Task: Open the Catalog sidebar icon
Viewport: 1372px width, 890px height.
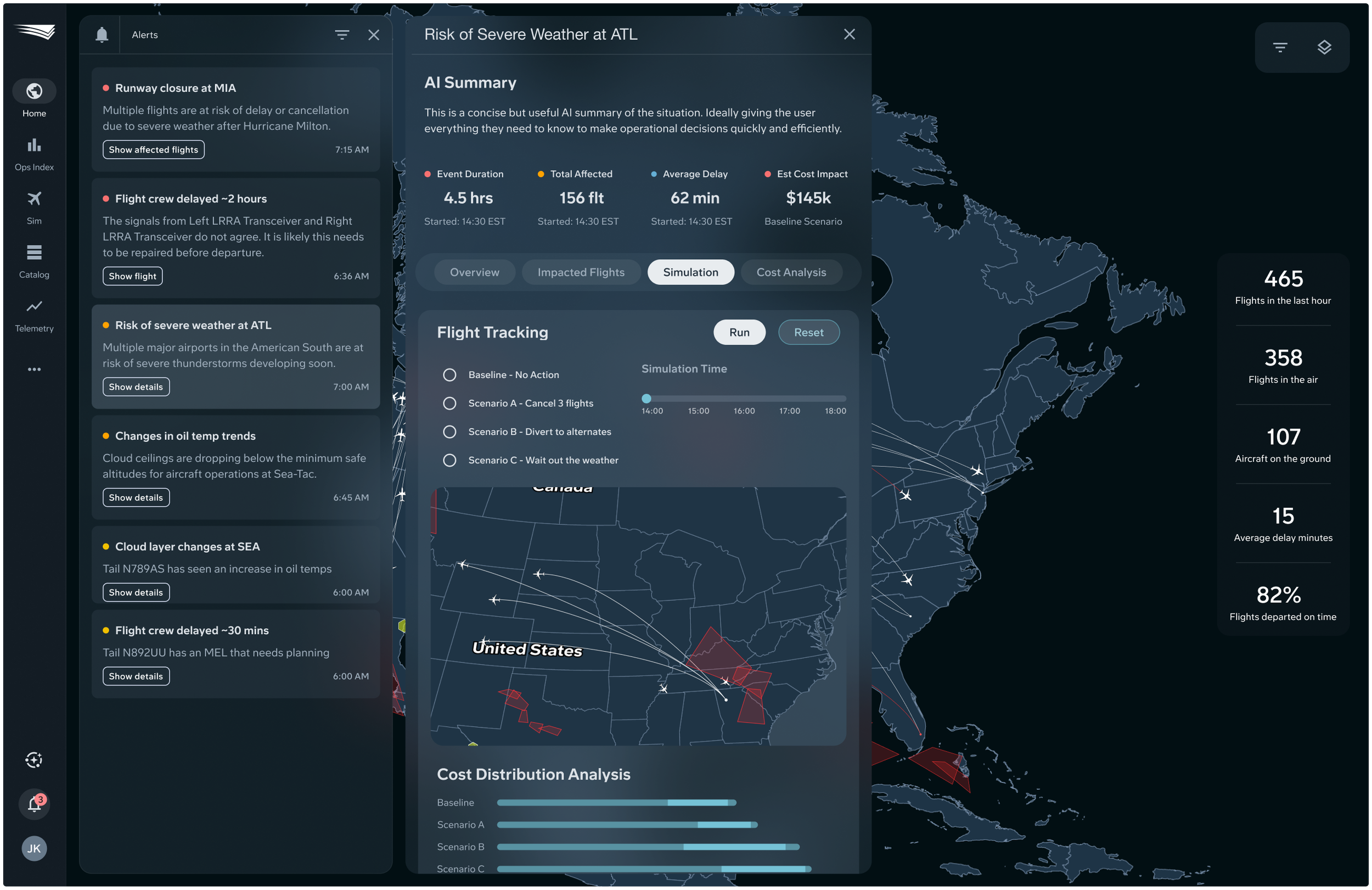Action: [x=34, y=253]
